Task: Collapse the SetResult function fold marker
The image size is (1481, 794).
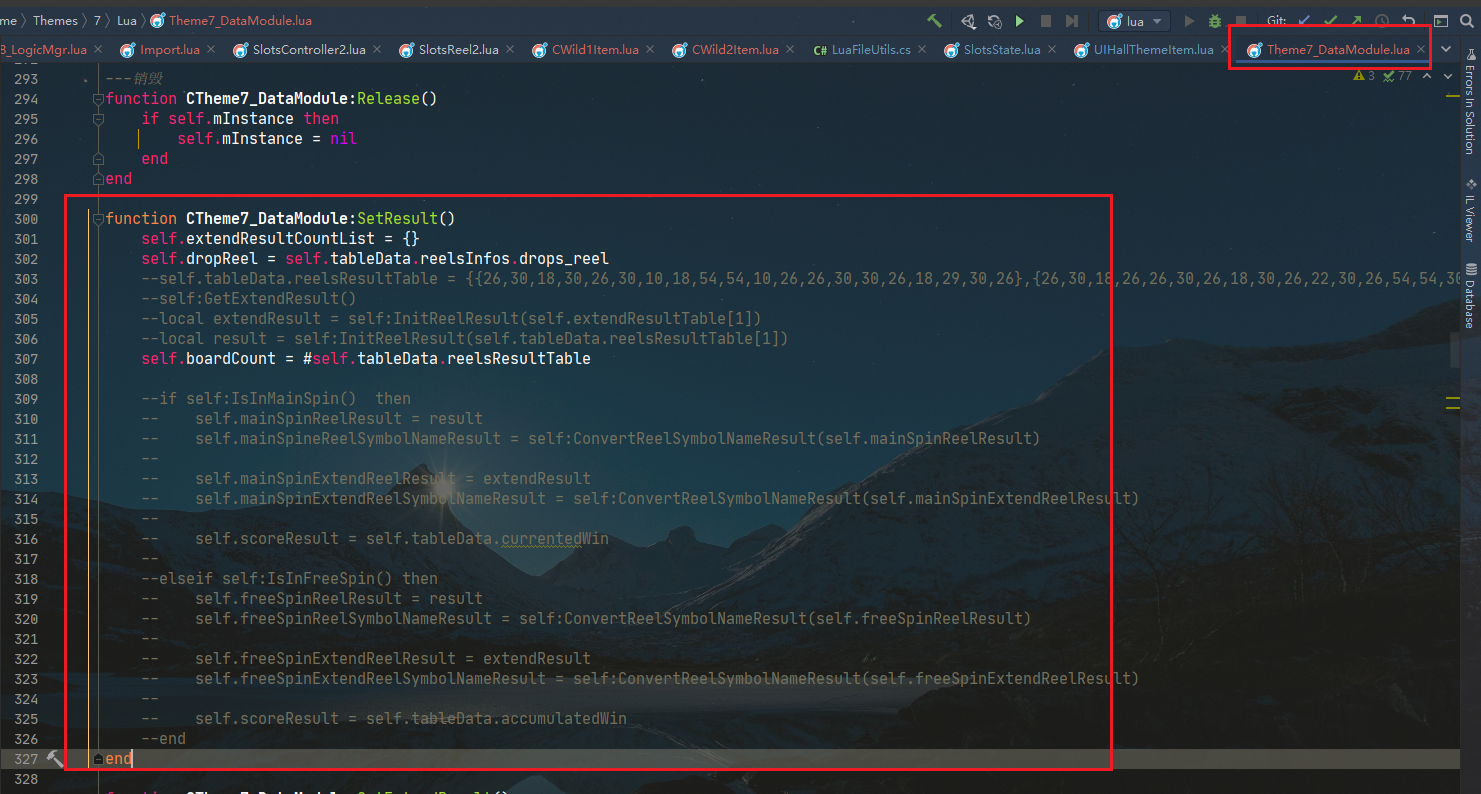Action: pos(97,219)
